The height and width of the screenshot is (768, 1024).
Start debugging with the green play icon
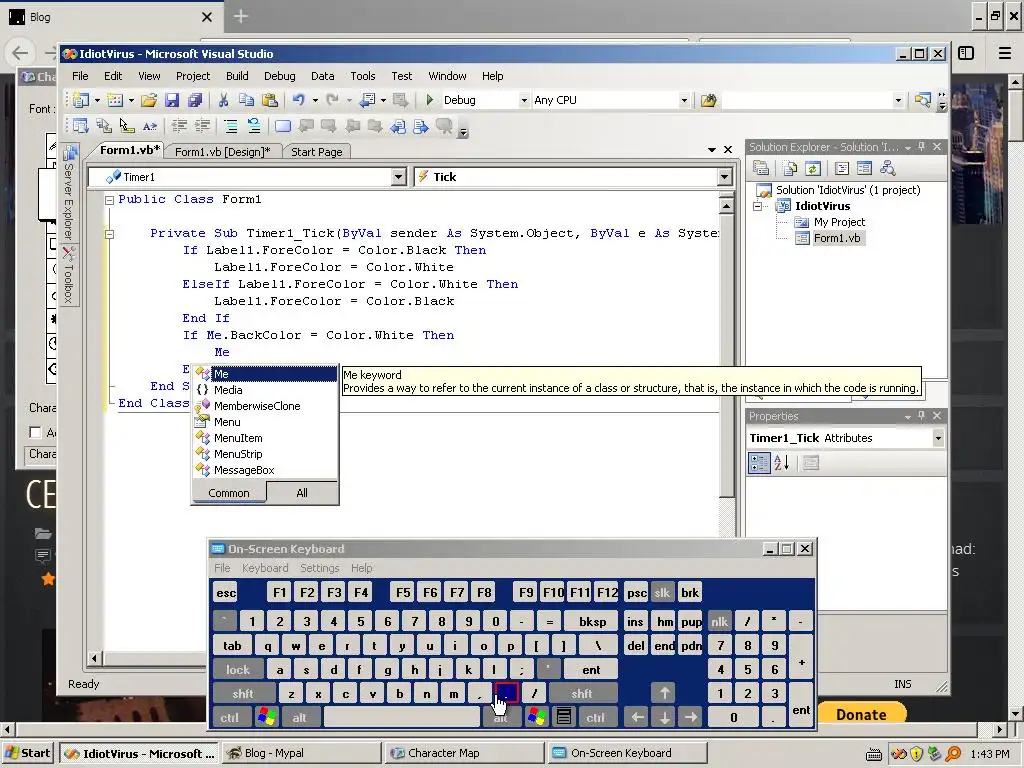click(430, 100)
